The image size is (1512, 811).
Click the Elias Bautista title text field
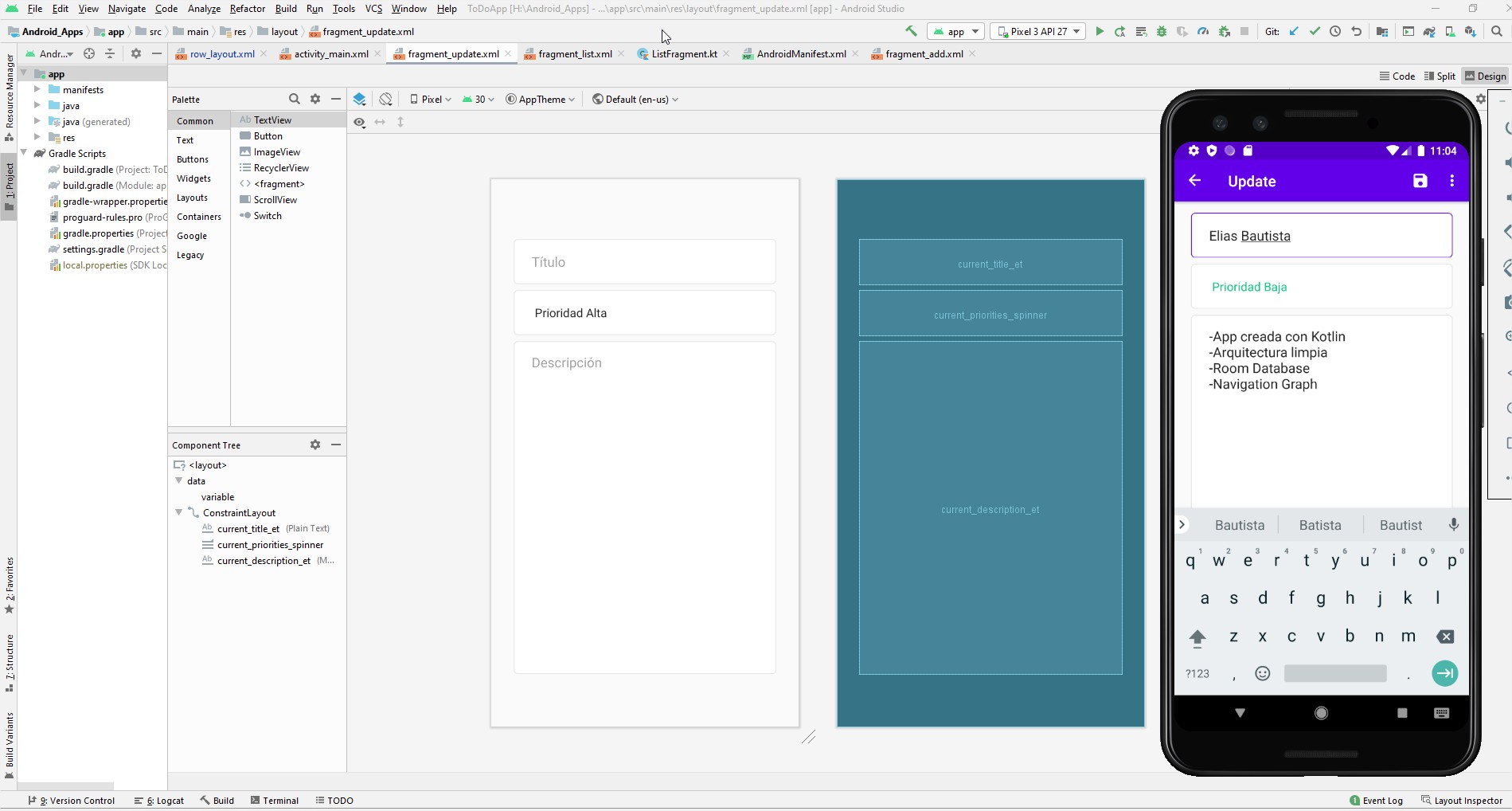1321,236
